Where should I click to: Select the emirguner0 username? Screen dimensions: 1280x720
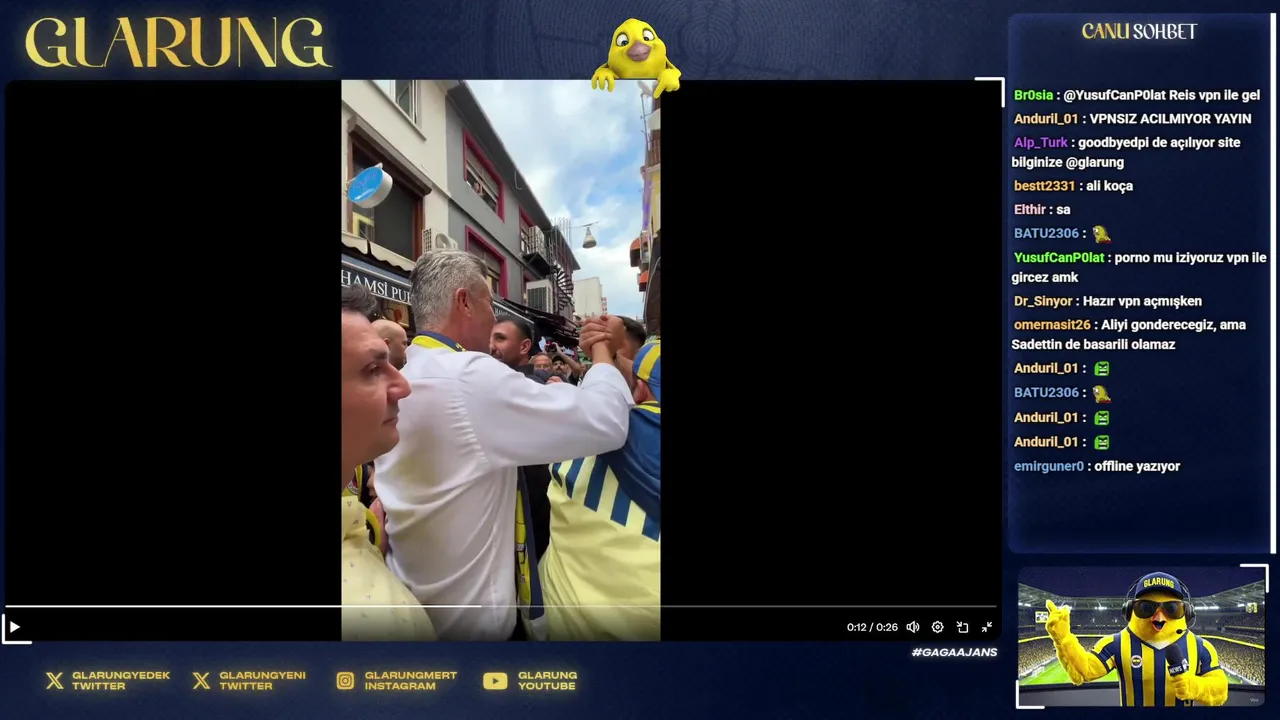[1049, 466]
